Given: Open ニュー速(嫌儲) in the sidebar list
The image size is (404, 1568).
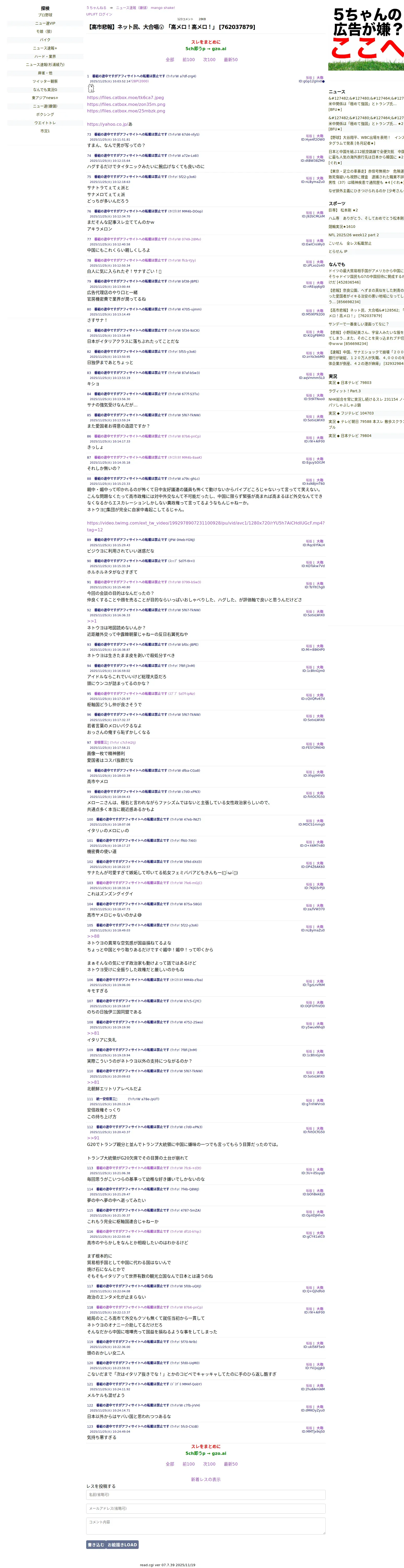Looking at the screenshot, I should coord(45,106).
